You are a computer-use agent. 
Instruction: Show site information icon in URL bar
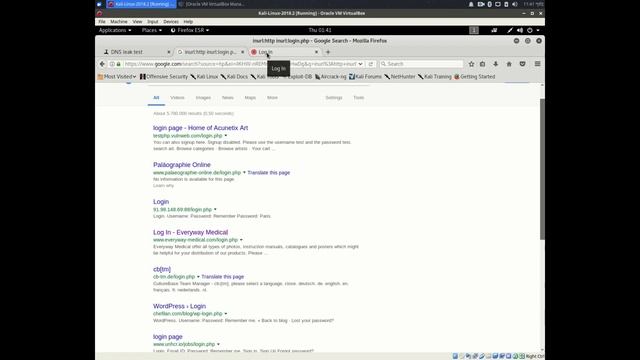[x=112, y=64]
